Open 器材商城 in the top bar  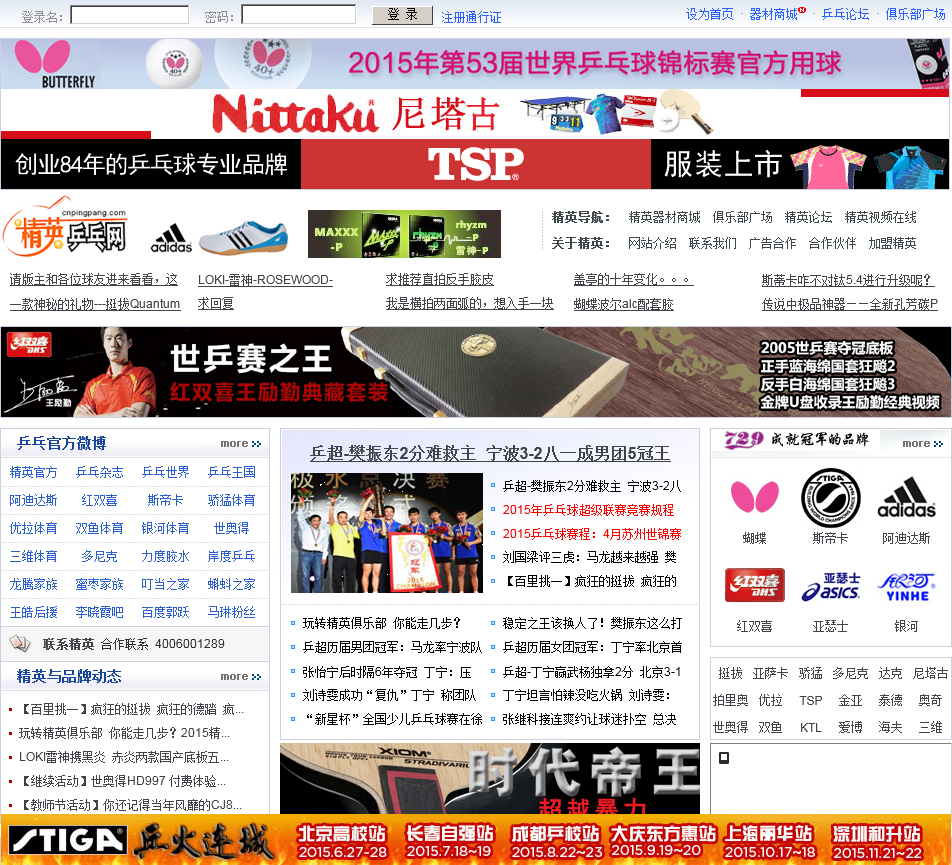click(x=774, y=14)
